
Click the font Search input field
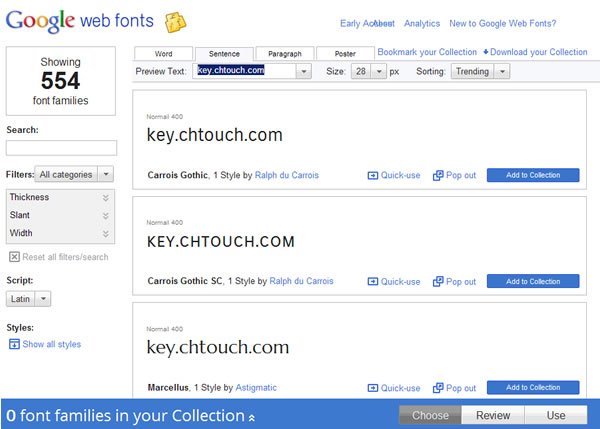coord(61,148)
